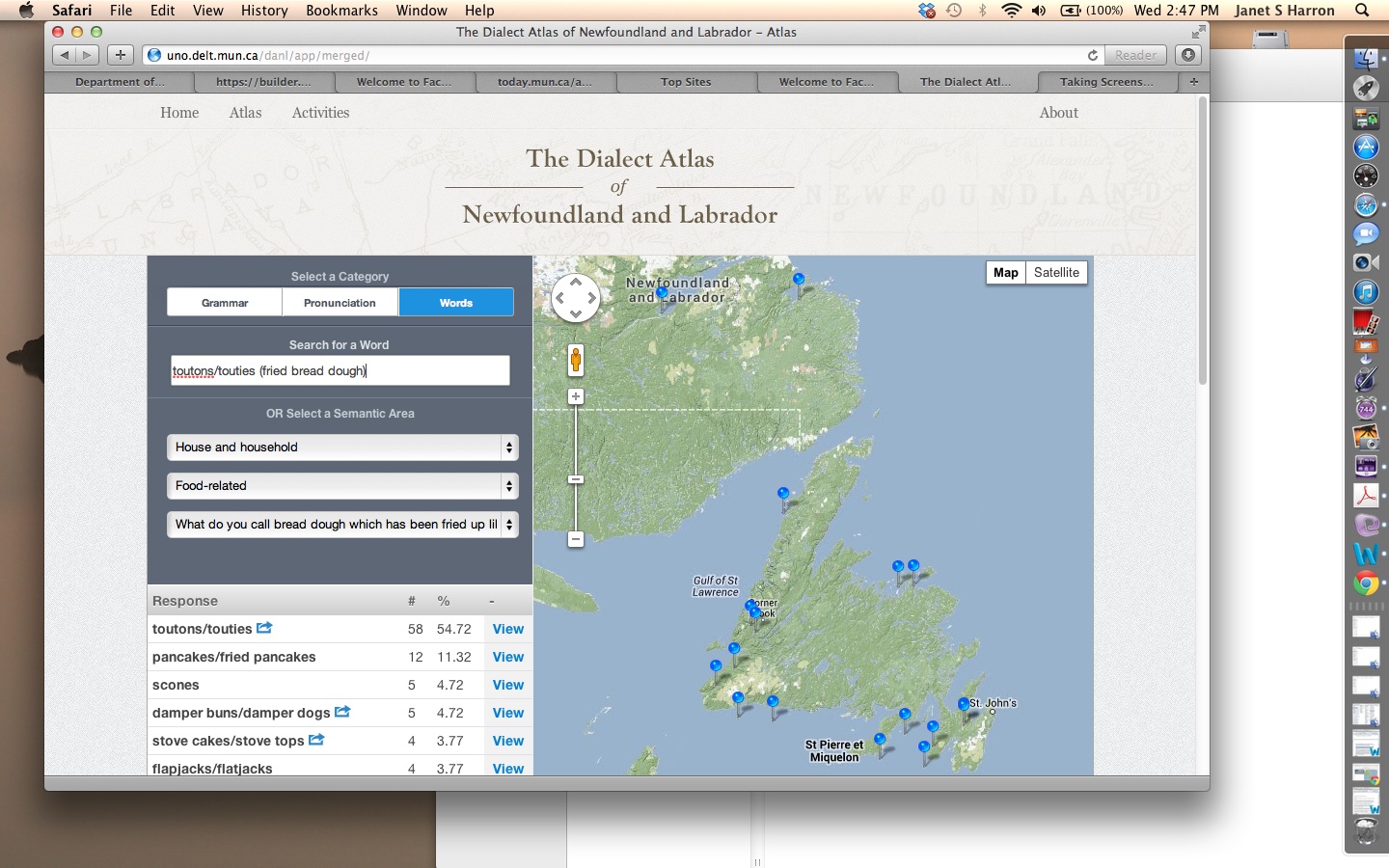Image resolution: width=1389 pixels, height=868 pixels.
Task: Pan the map using the navigation wheel
Action: click(x=576, y=298)
